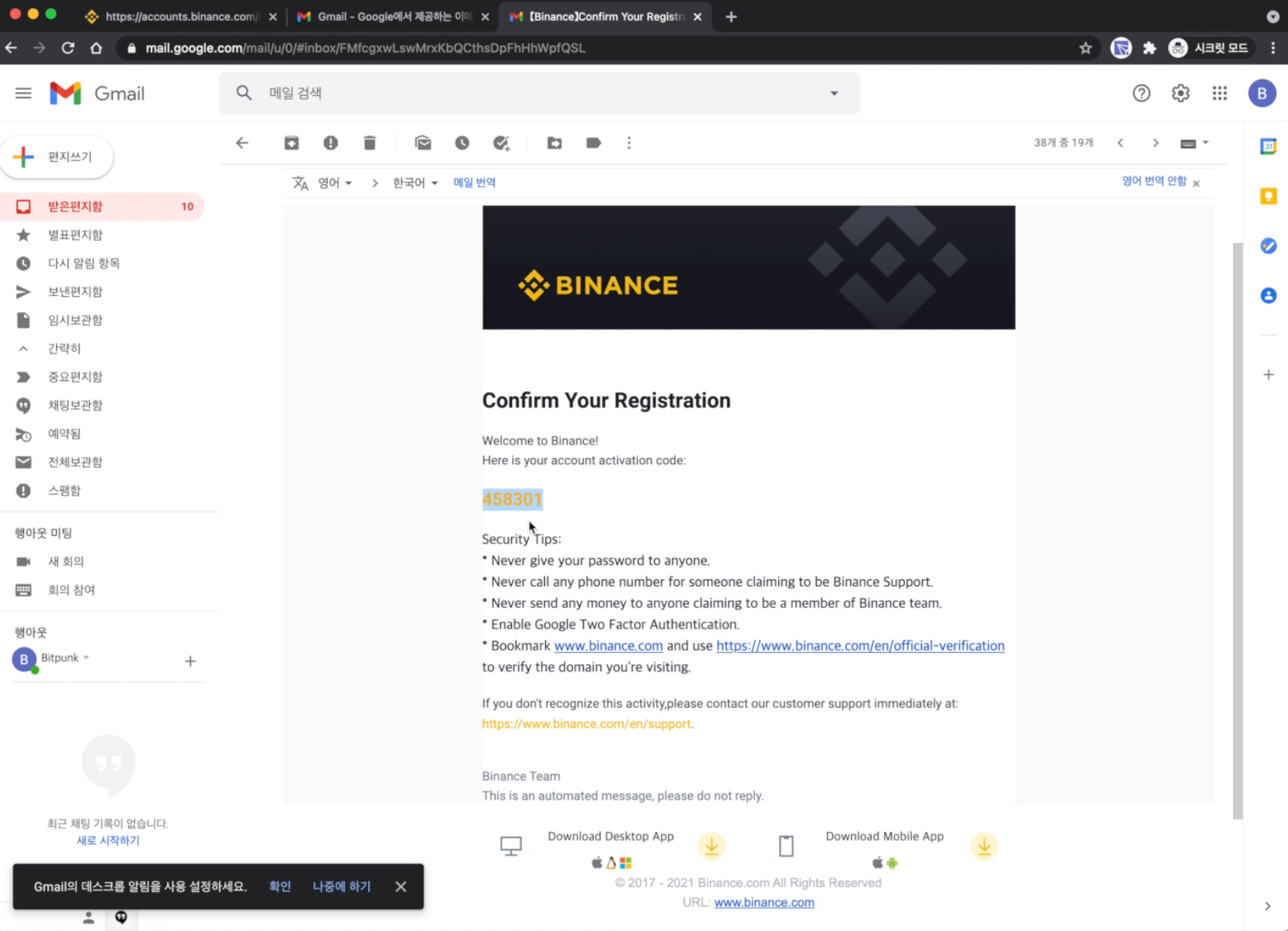Open more options three-dot menu in toolbar
This screenshot has height=931, width=1288.
click(629, 142)
